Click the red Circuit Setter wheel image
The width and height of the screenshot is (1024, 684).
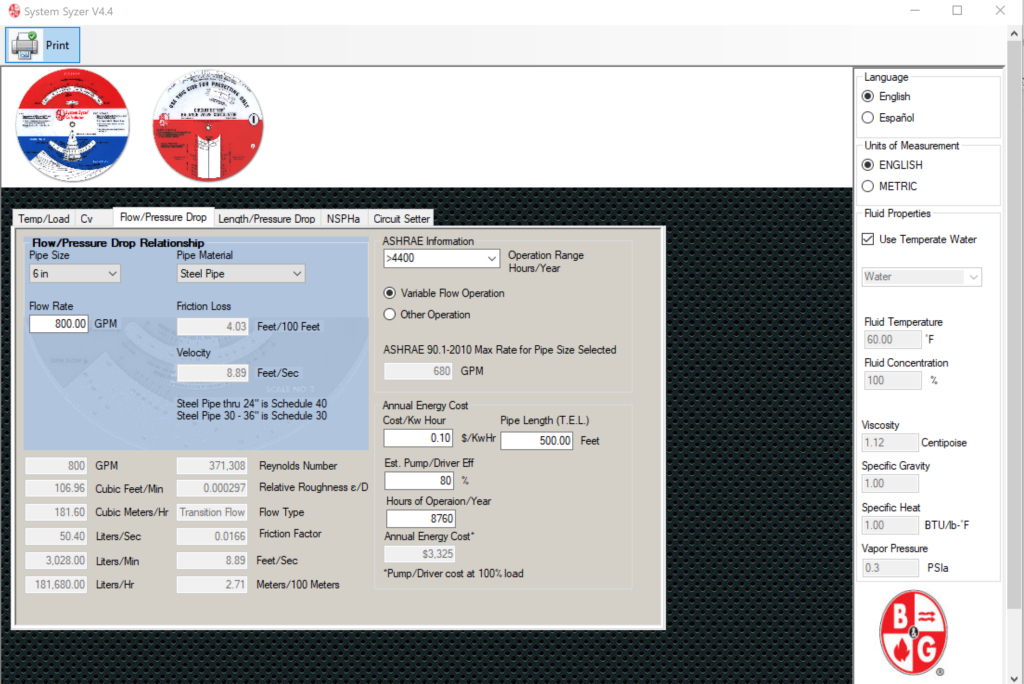click(208, 125)
